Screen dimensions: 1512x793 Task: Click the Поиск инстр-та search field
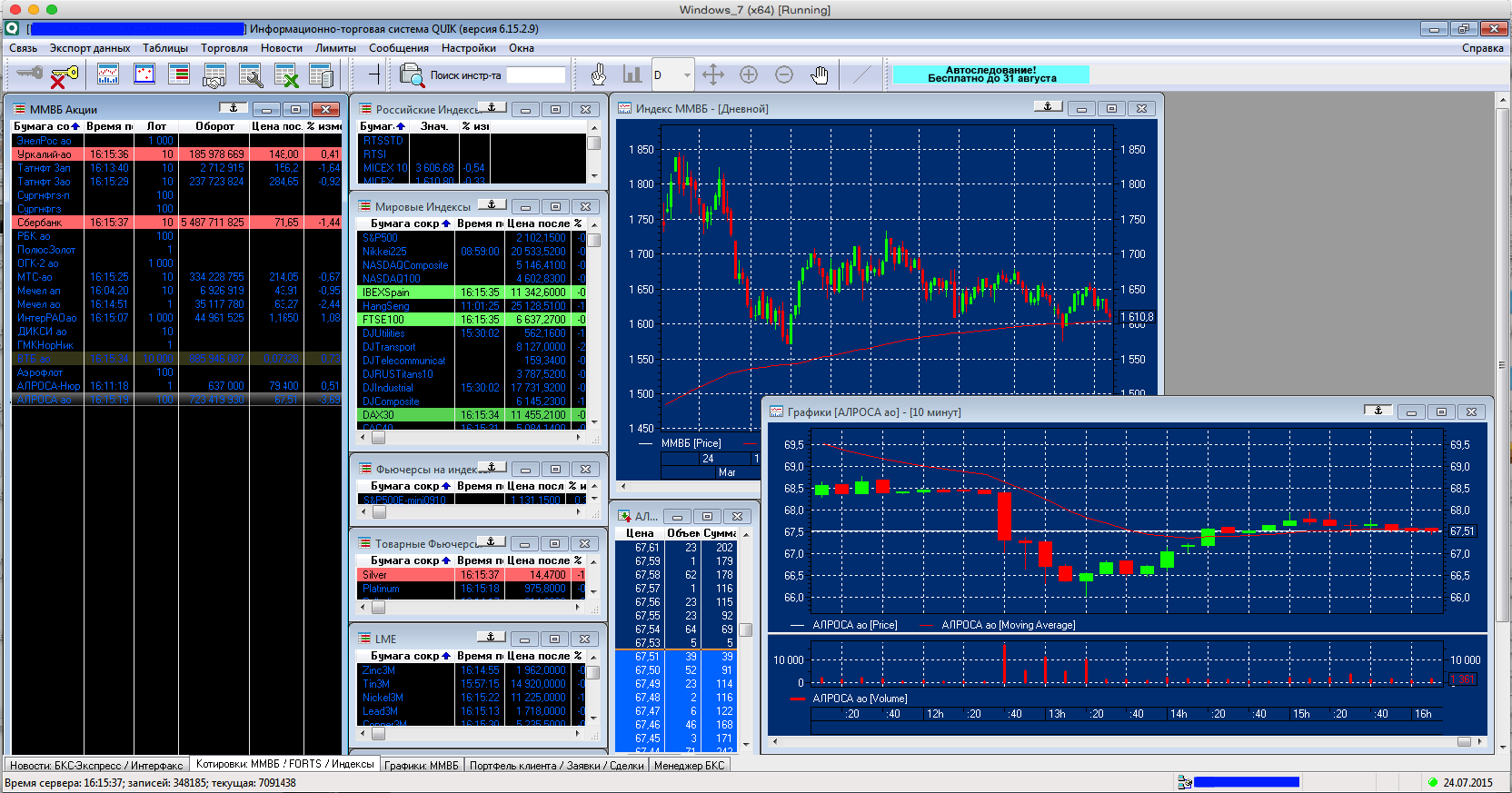535,75
